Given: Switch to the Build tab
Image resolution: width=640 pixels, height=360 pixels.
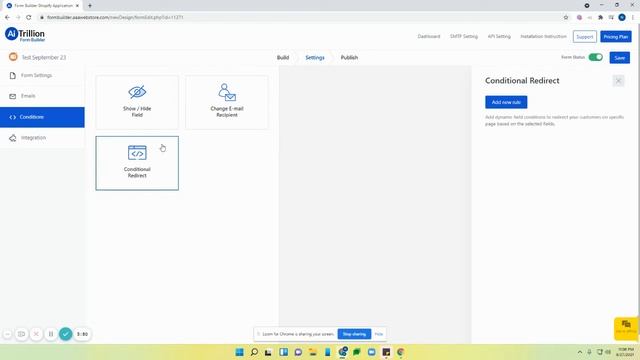Looking at the screenshot, I should 283,58.
